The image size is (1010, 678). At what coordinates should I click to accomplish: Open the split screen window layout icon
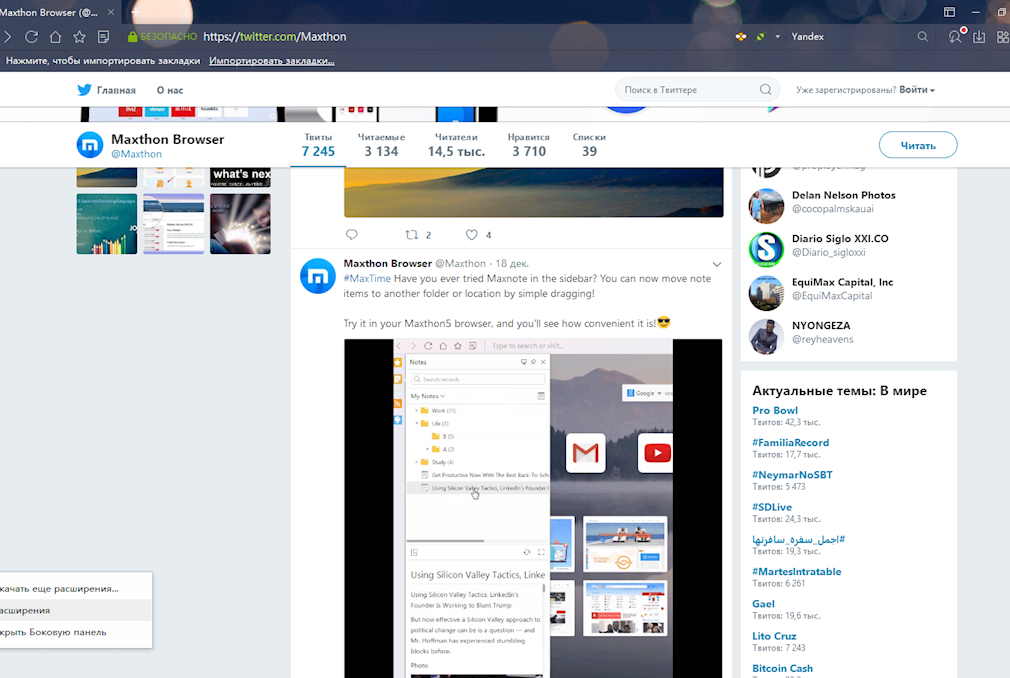(949, 12)
